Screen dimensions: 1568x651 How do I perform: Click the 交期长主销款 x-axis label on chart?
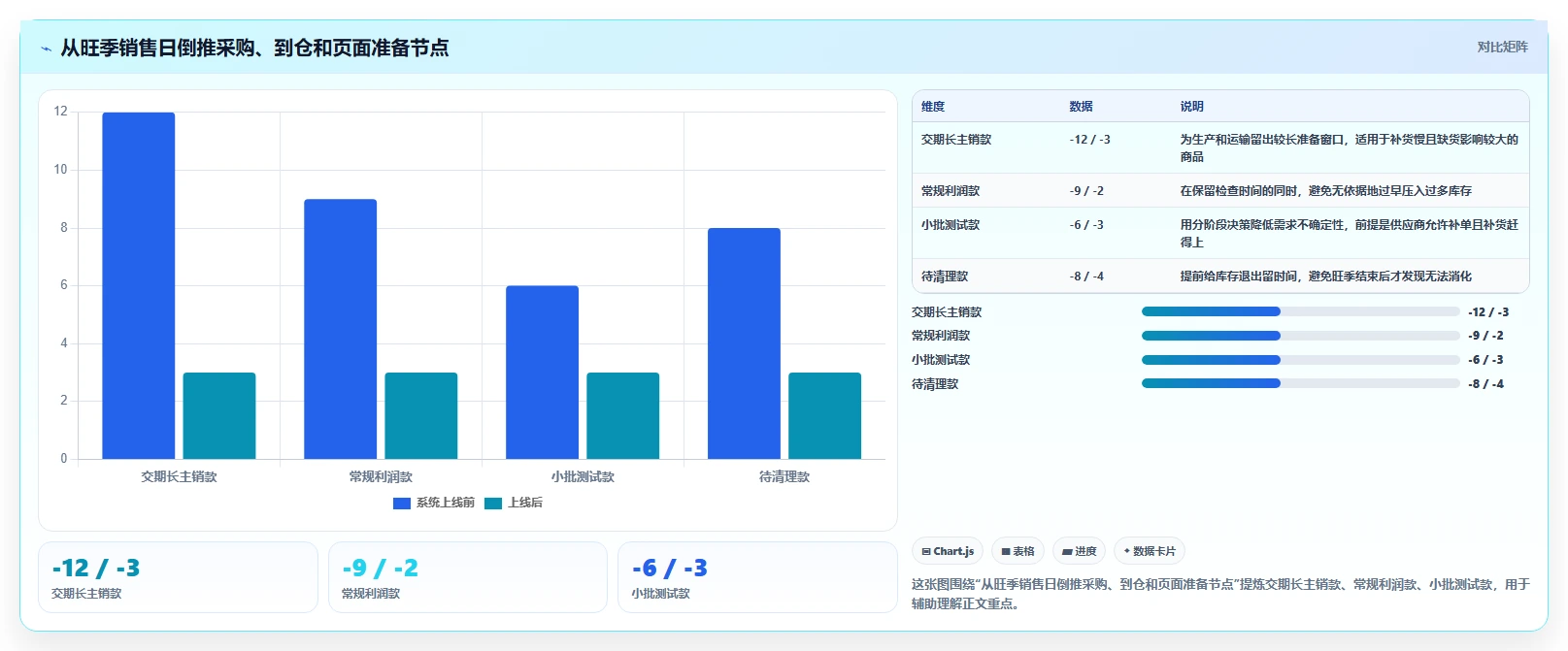pyautogui.click(x=179, y=477)
